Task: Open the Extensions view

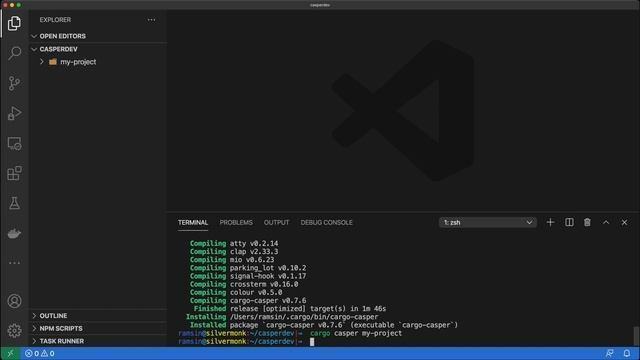Action: click(14, 173)
